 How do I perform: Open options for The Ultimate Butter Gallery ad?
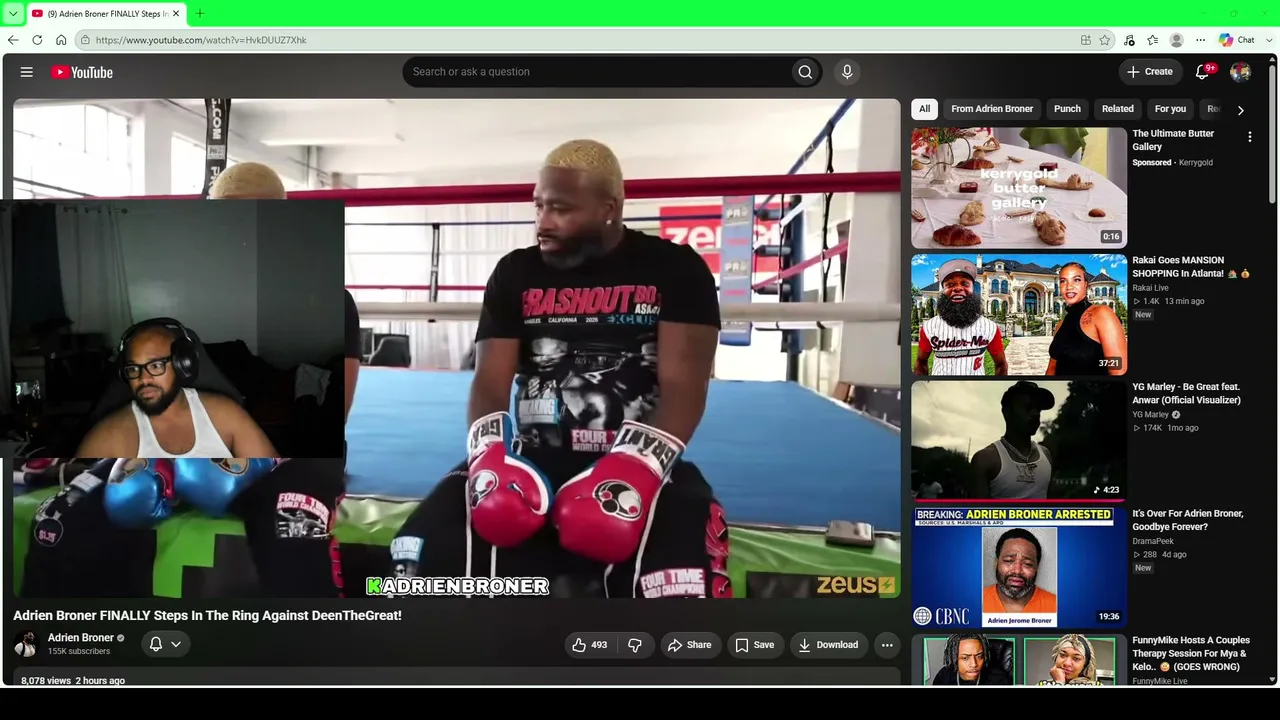pos(1249,137)
